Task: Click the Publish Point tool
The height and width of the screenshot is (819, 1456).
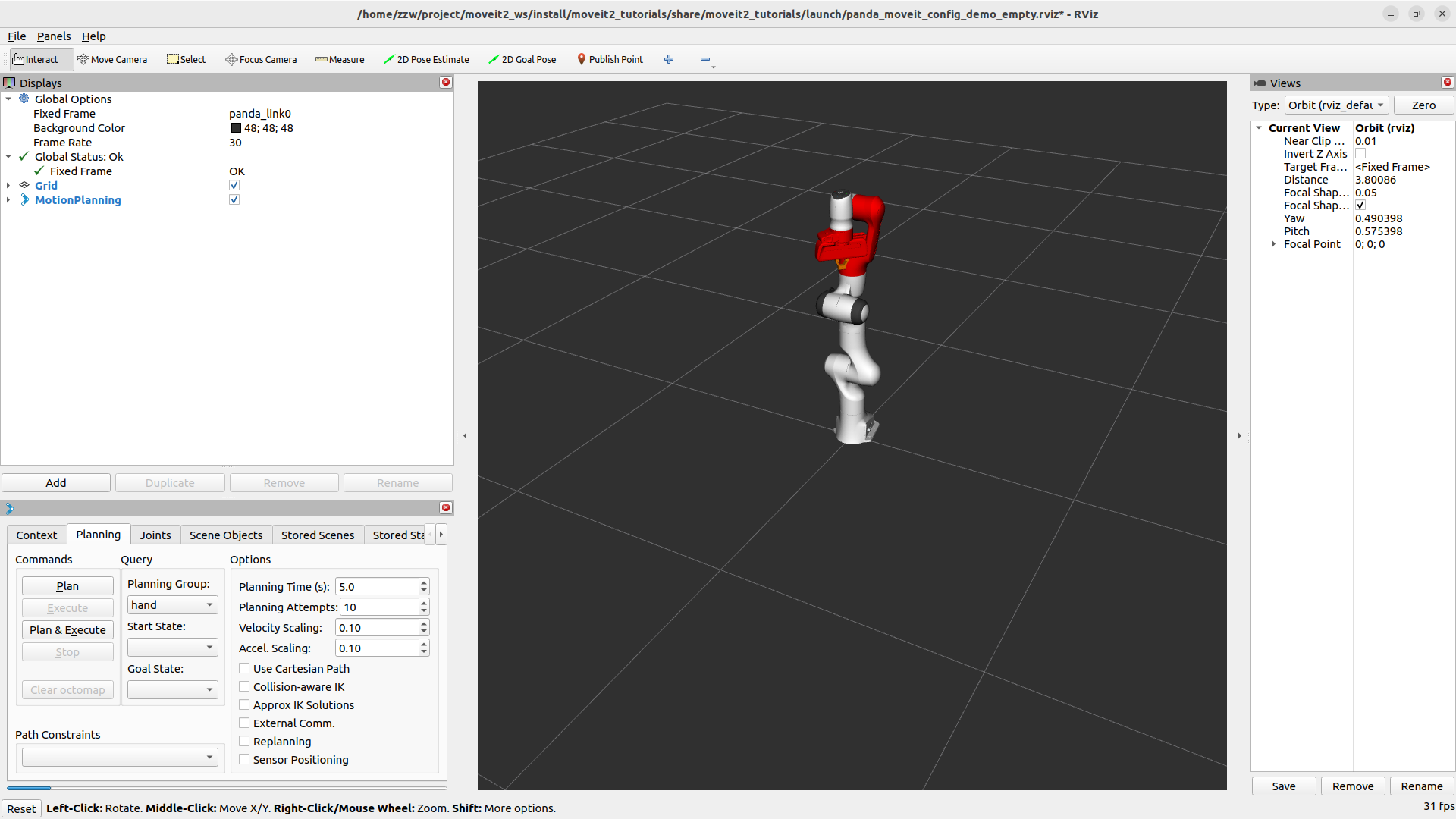Action: point(610,59)
